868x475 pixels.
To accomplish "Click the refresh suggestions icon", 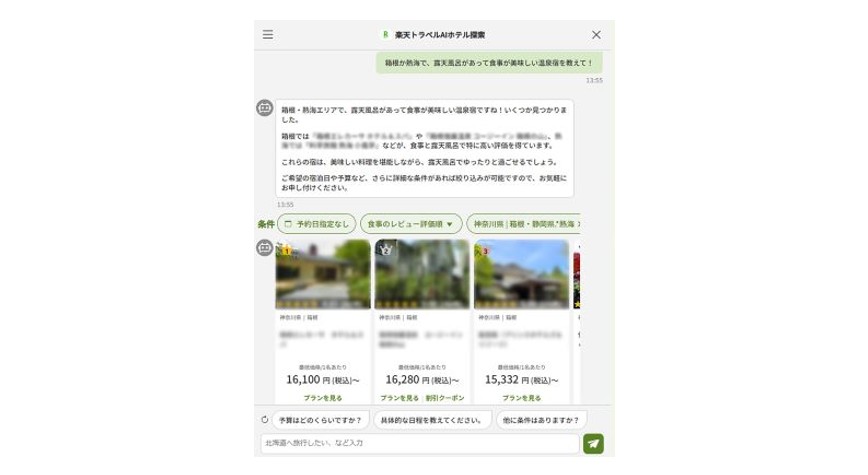I will pyautogui.click(x=265, y=420).
